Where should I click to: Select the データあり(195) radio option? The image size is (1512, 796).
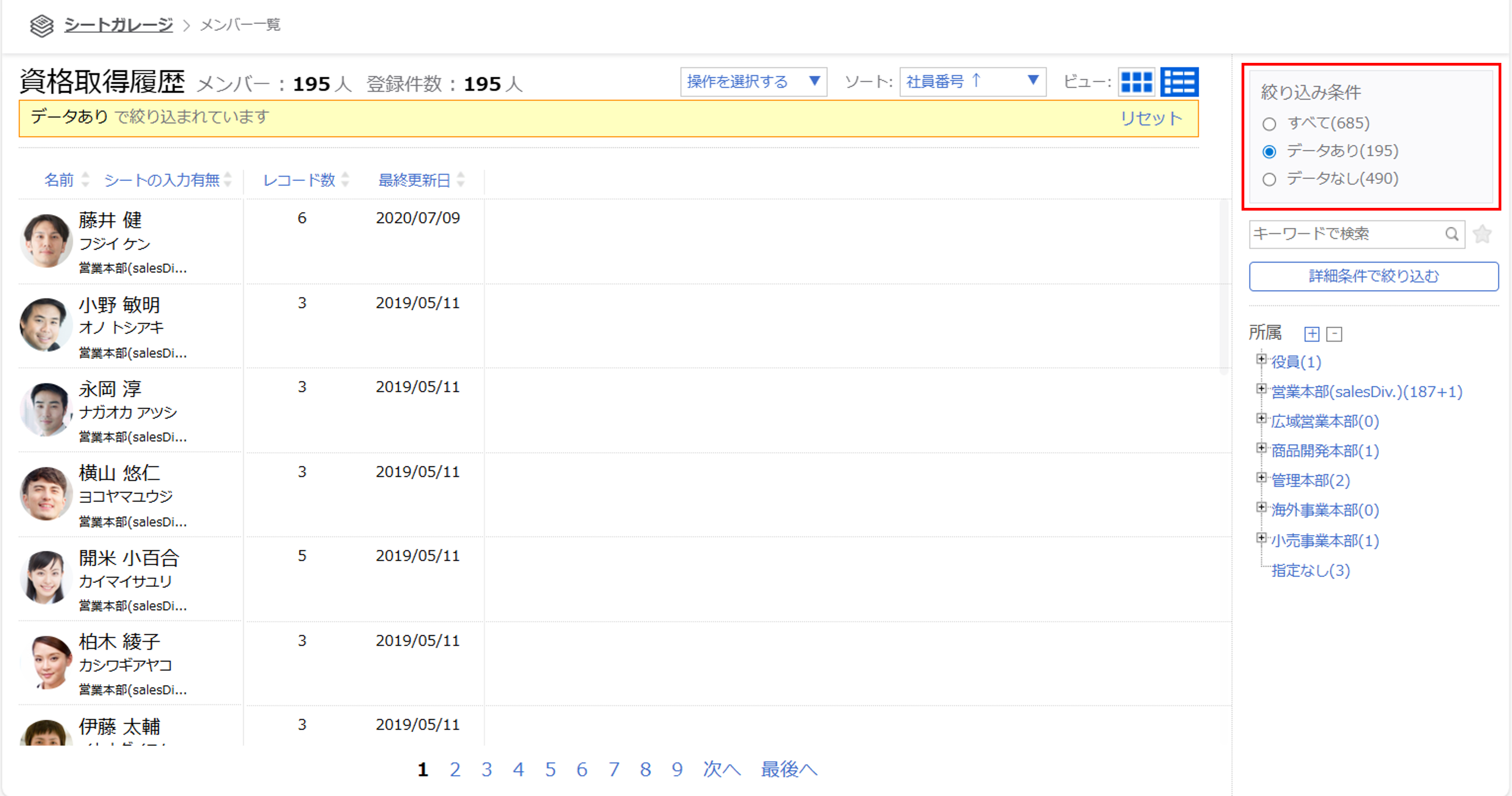[1269, 152]
